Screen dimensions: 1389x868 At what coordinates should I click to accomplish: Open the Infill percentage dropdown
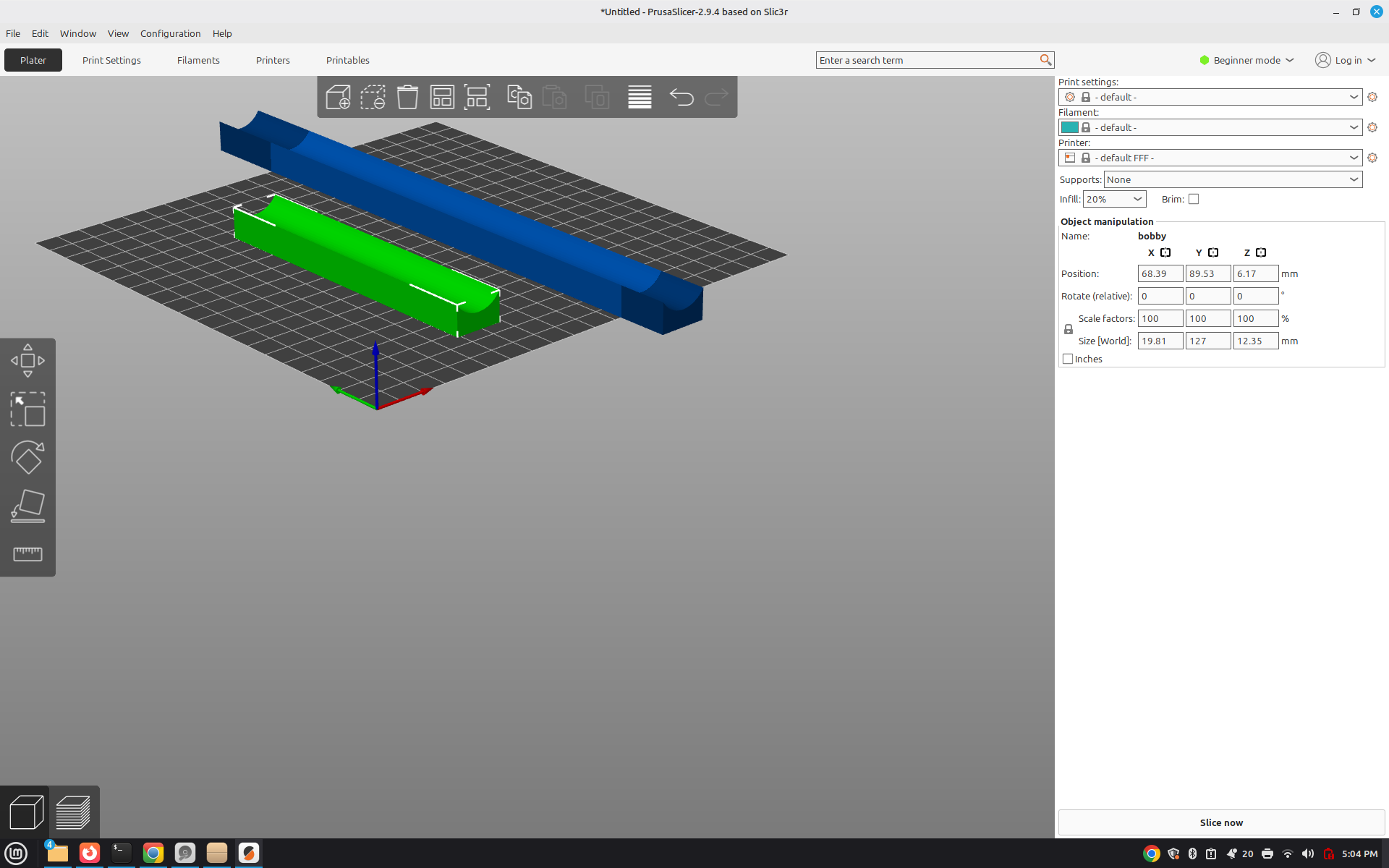pos(1114,199)
